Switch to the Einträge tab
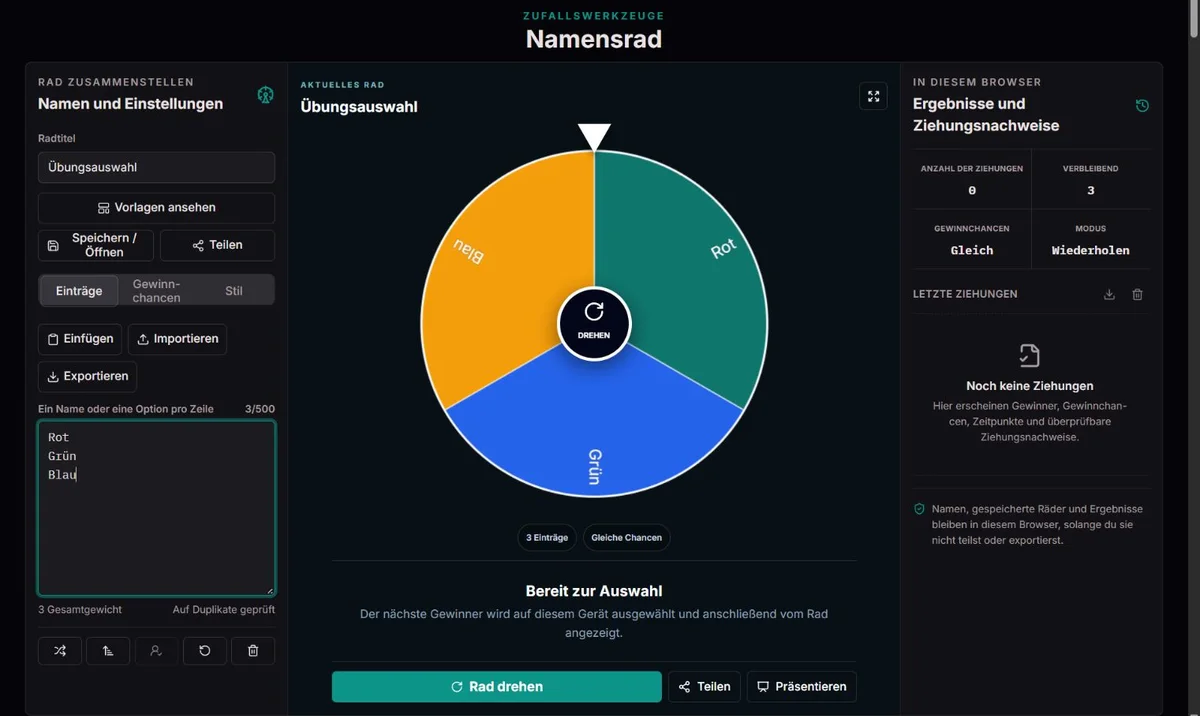 [79, 291]
